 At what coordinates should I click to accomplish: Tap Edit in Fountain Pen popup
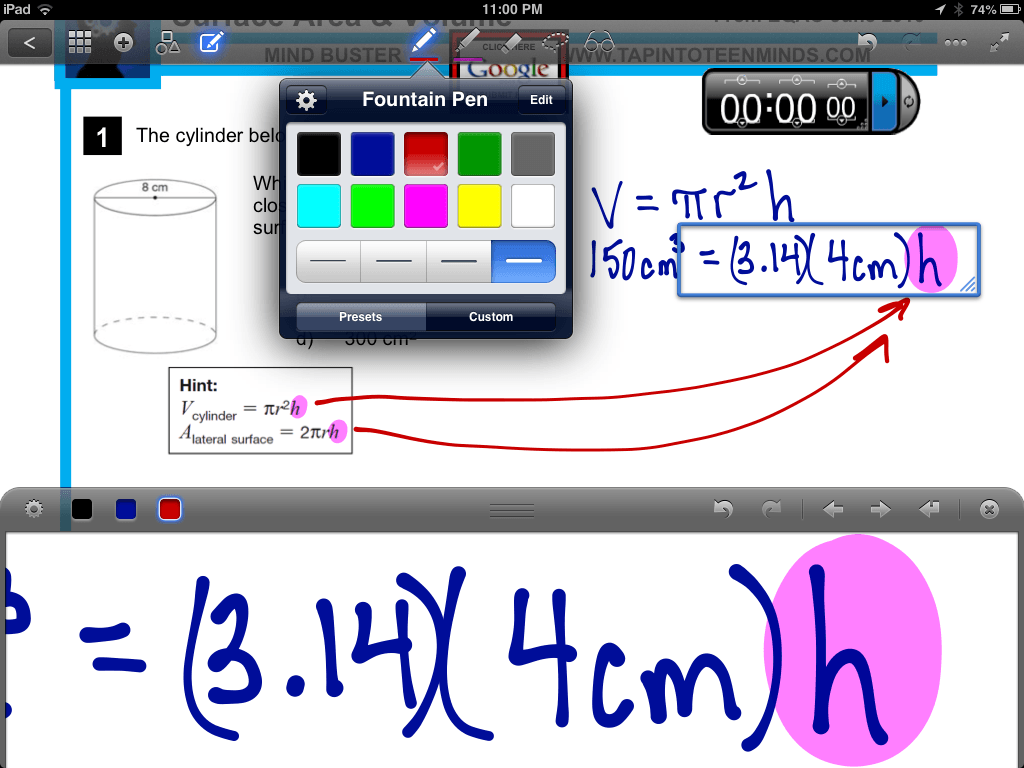click(541, 100)
